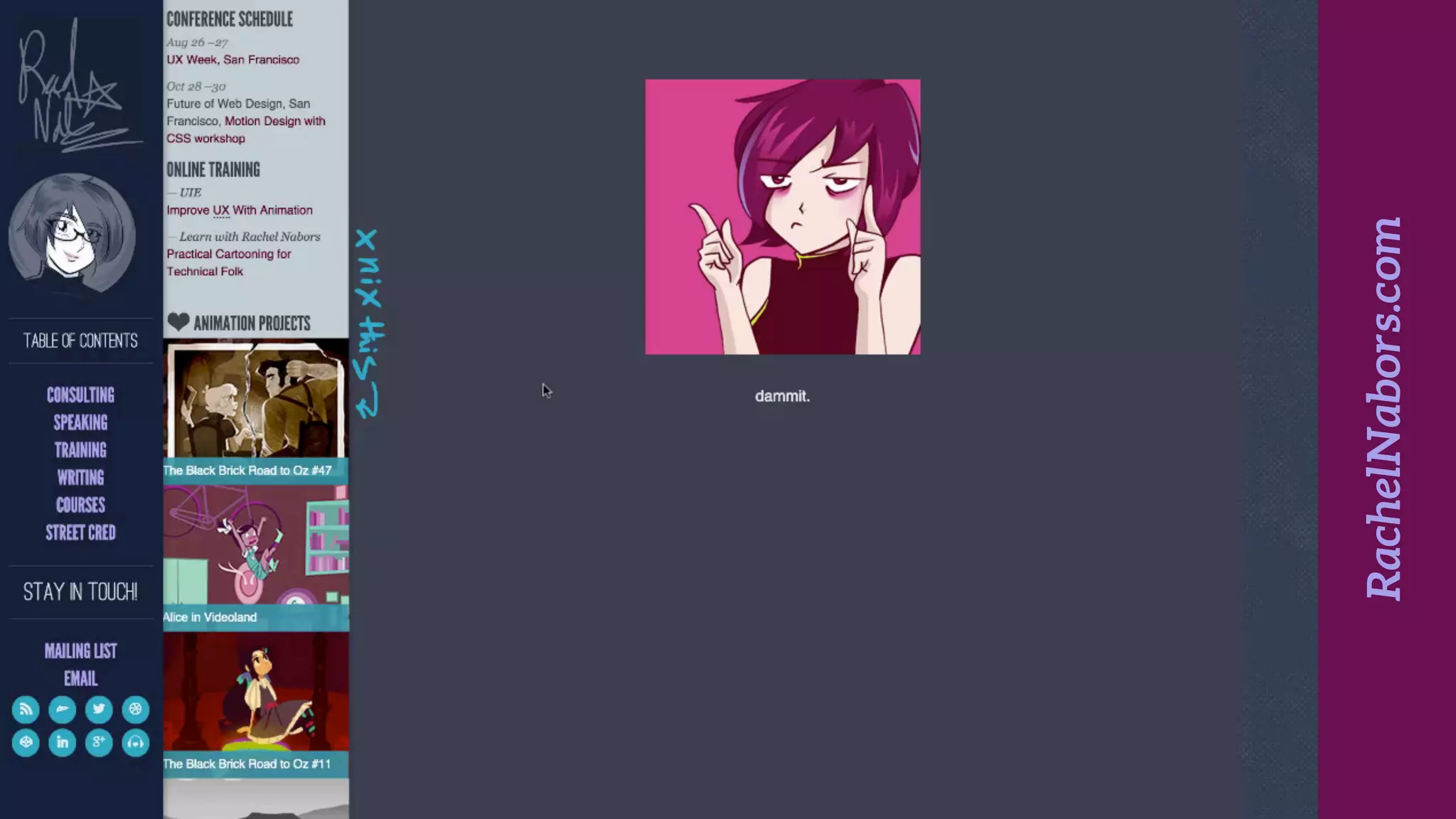1456x819 pixels.
Task: Click the Twitter bird icon
Action: pos(99,709)
